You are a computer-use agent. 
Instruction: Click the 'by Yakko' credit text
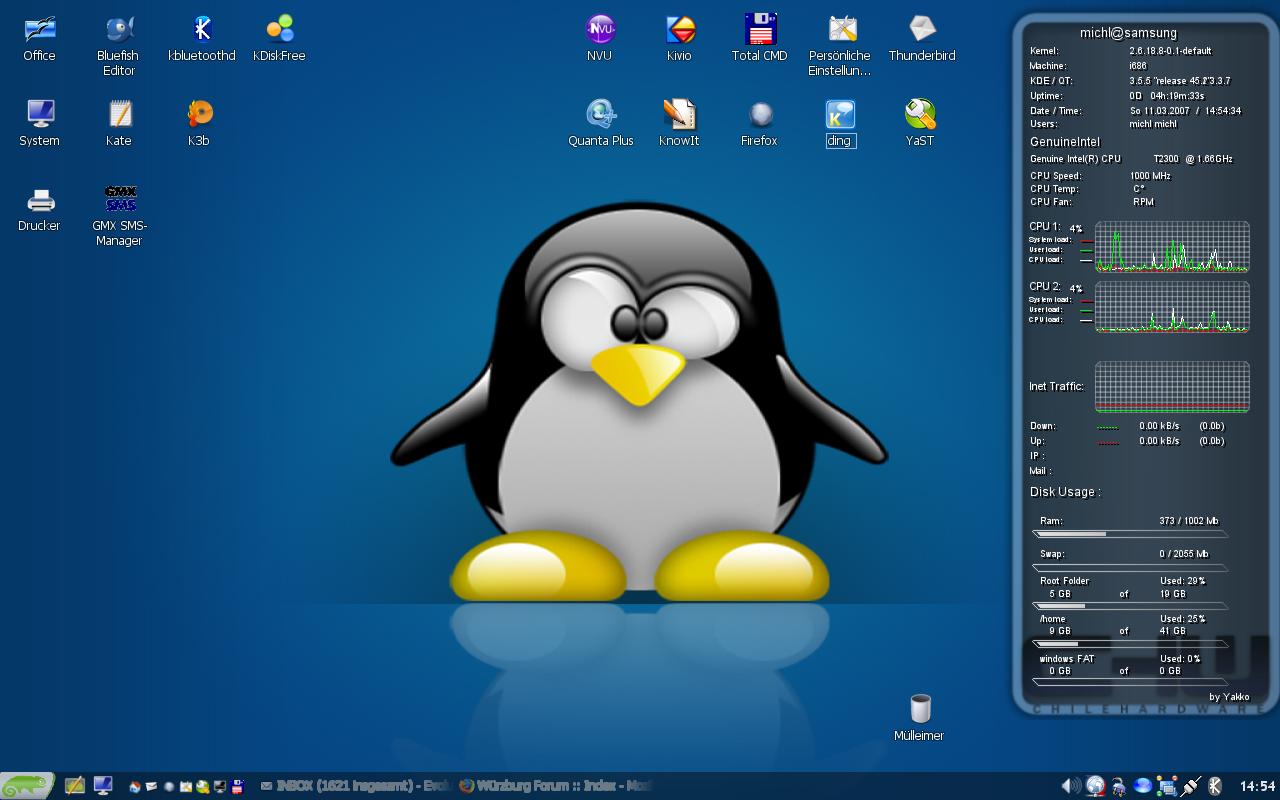(x=1229, y=697)
